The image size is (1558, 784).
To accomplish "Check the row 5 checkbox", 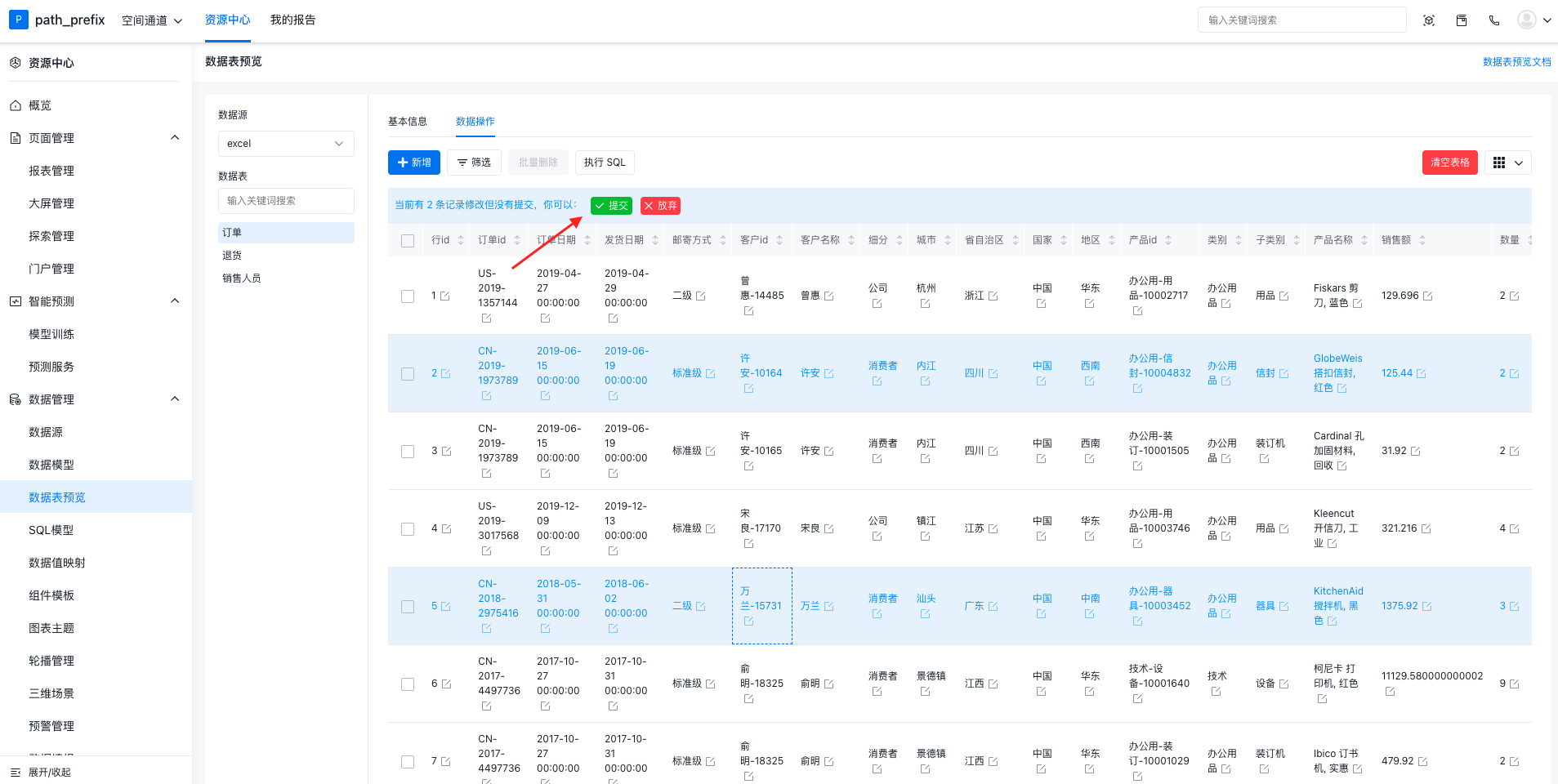I will (408, 606).
